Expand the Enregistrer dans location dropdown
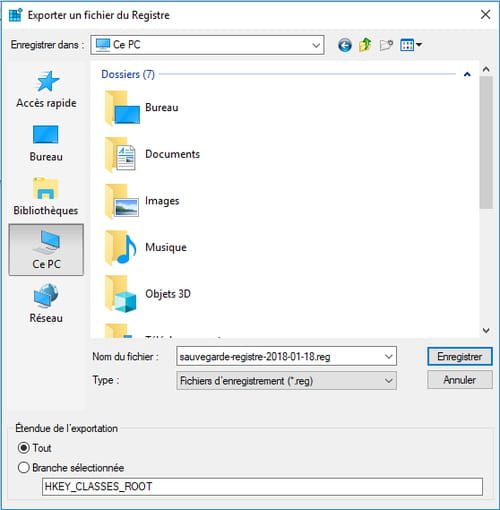This screenshot has height=510, width=500. coord(316,45)
